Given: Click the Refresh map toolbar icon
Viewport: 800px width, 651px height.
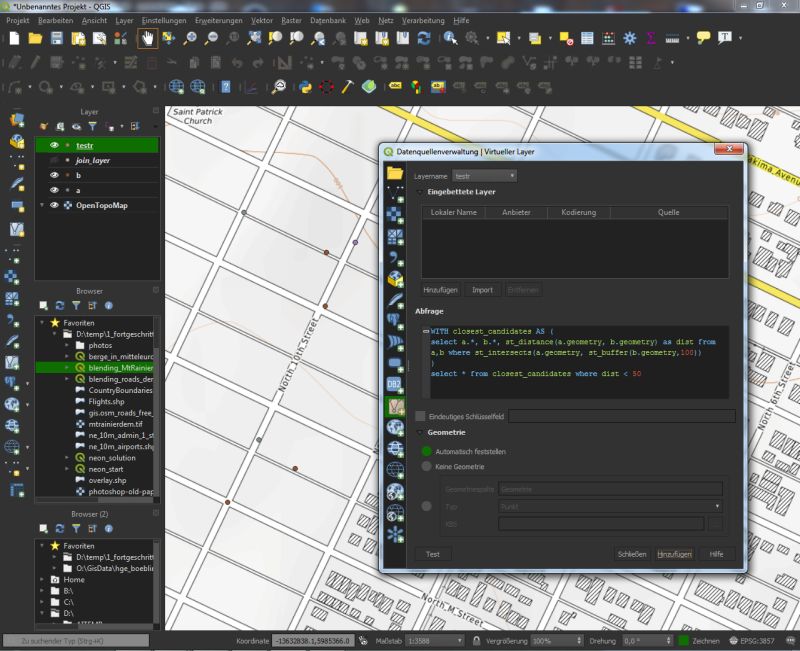Looking at the screenshot, I should [x=424, y=38].
